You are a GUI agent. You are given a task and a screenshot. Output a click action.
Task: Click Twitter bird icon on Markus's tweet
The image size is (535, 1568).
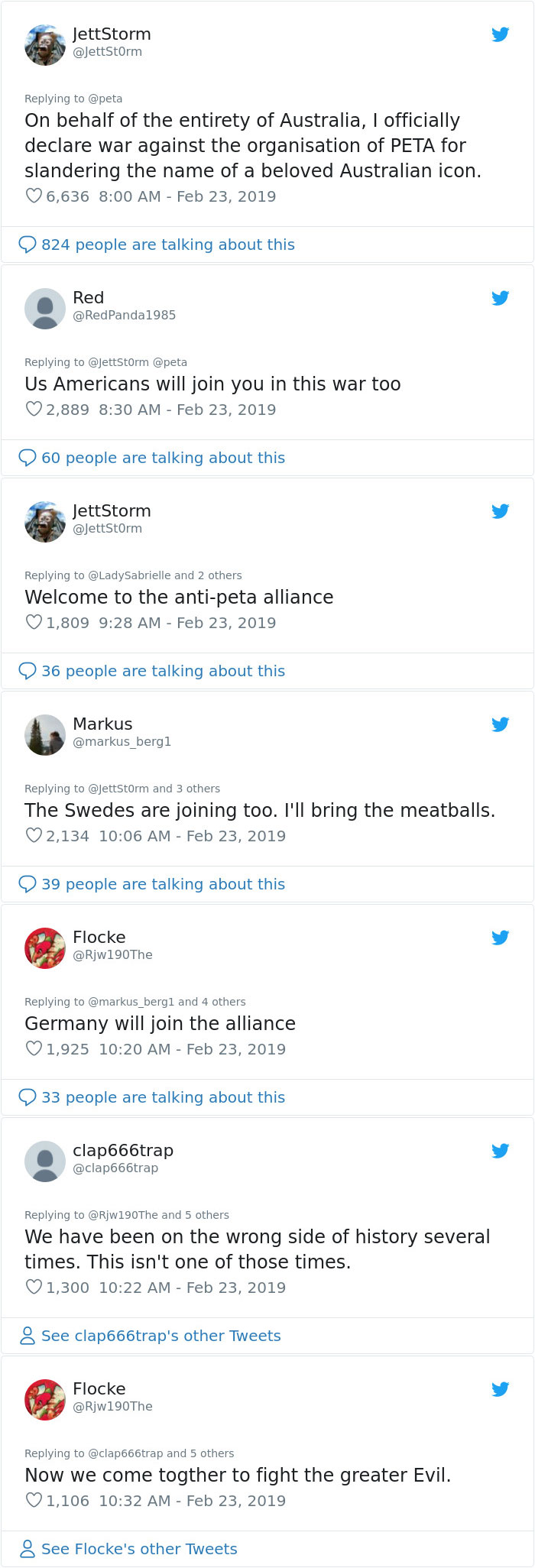(x=501, y=724)
